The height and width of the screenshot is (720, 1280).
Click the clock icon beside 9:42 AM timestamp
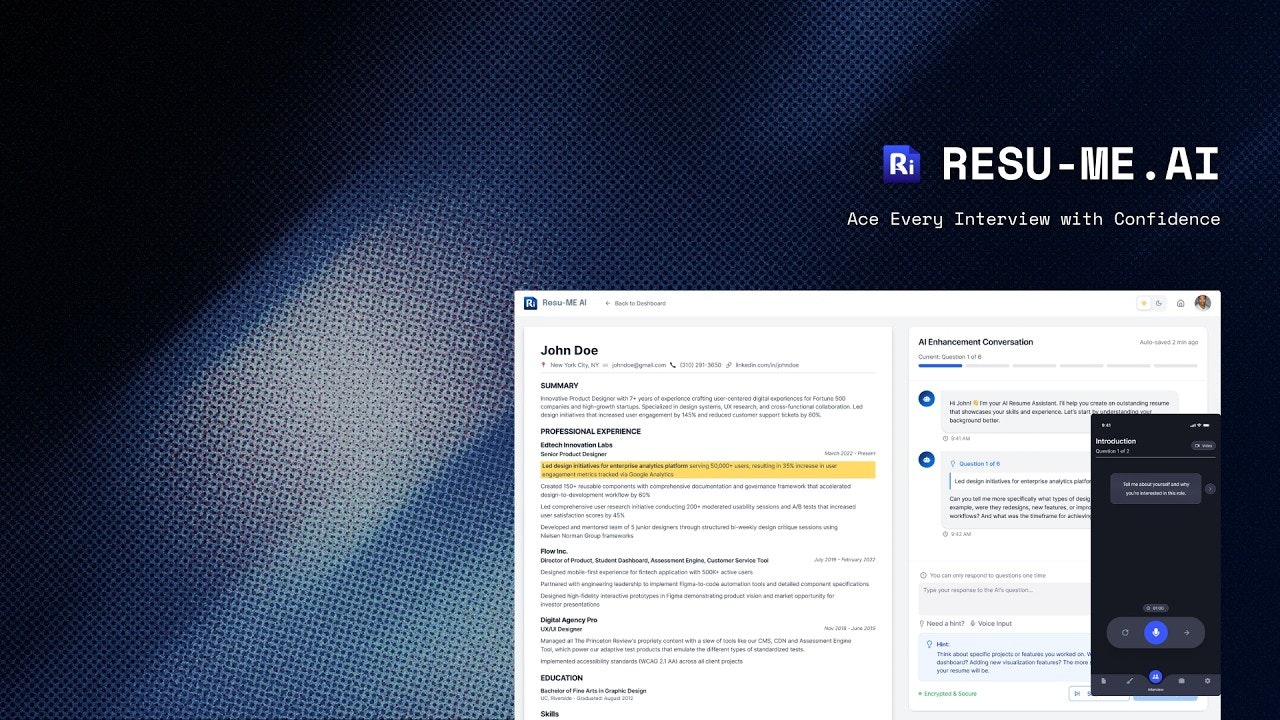point(945,534)
